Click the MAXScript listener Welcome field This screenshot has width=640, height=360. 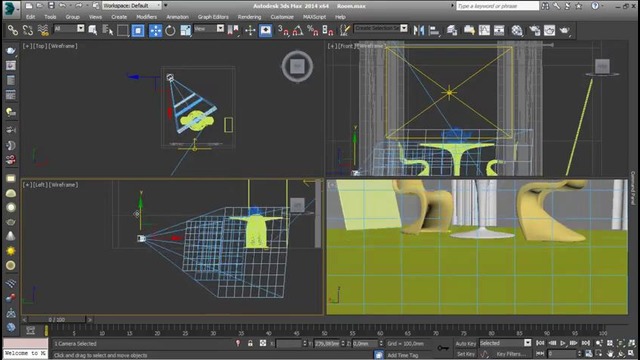25,353
